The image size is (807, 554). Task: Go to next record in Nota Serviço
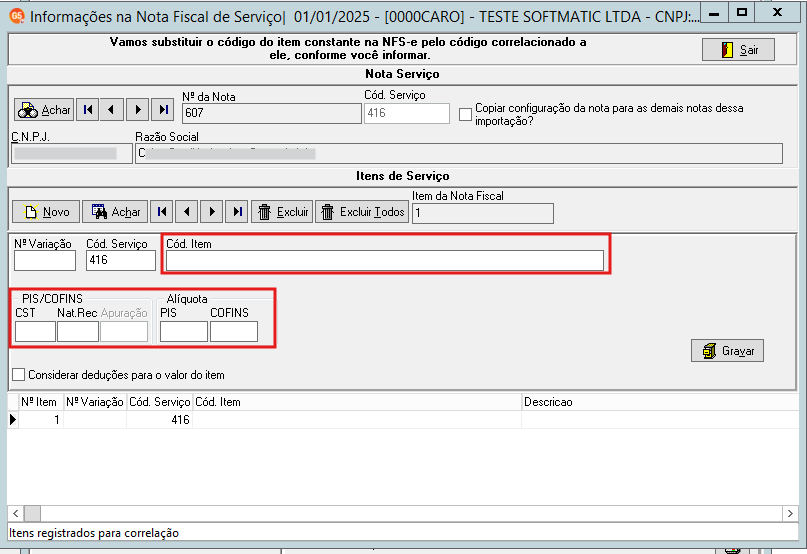[x=137, y=110]
